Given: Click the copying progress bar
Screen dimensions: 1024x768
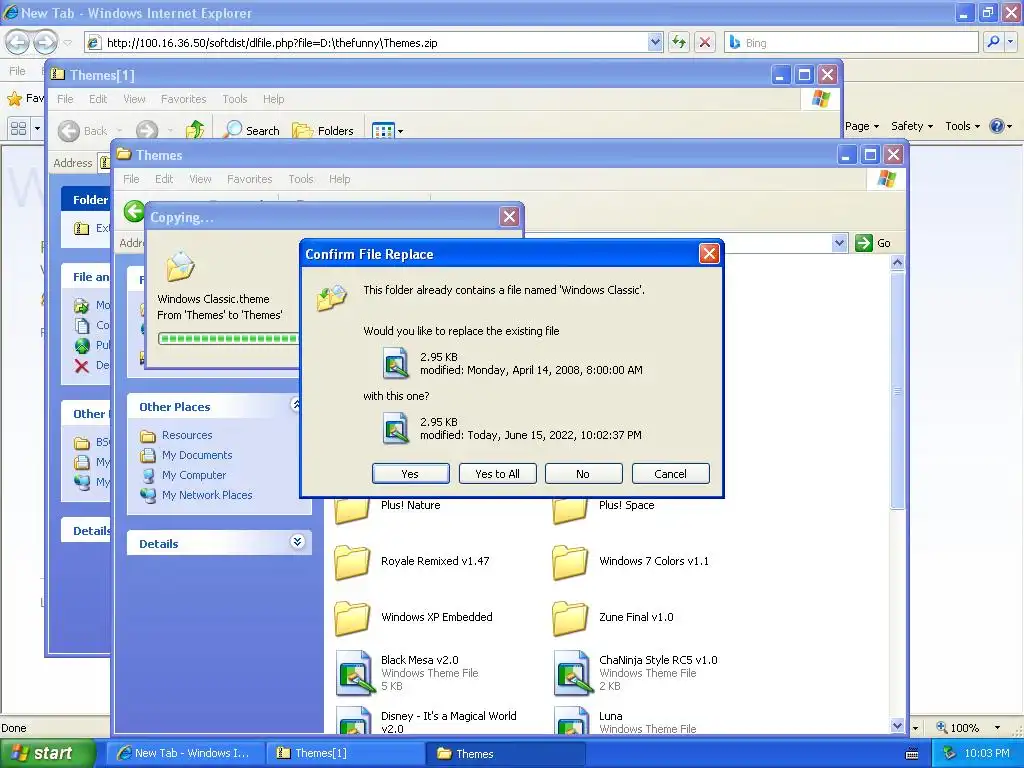Looking at the screenshot, I should tap(229, 338).
